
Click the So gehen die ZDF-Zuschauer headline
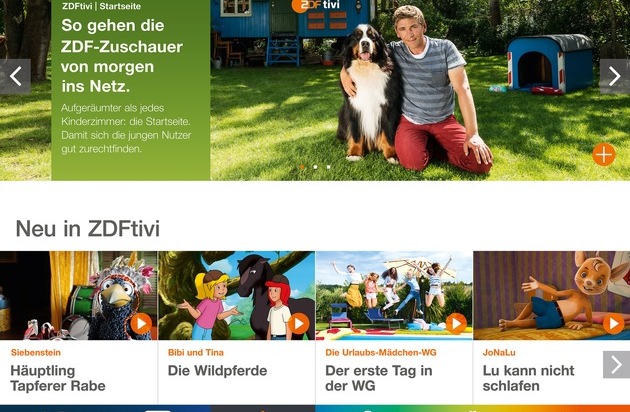[122, 56]
